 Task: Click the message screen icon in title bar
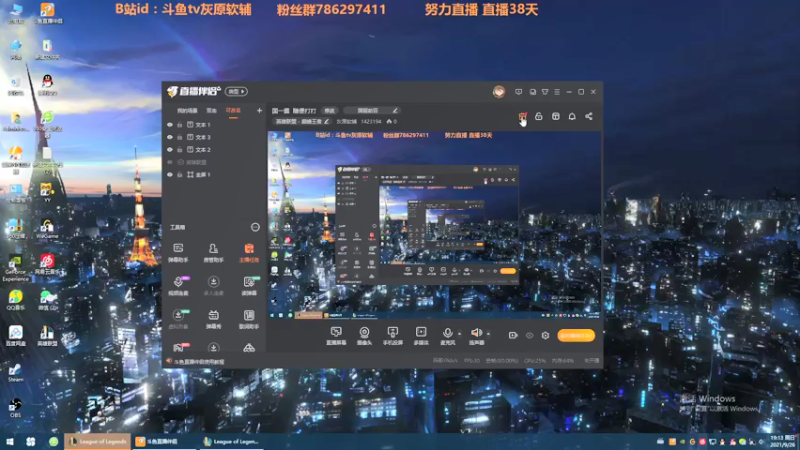[518, 92]
